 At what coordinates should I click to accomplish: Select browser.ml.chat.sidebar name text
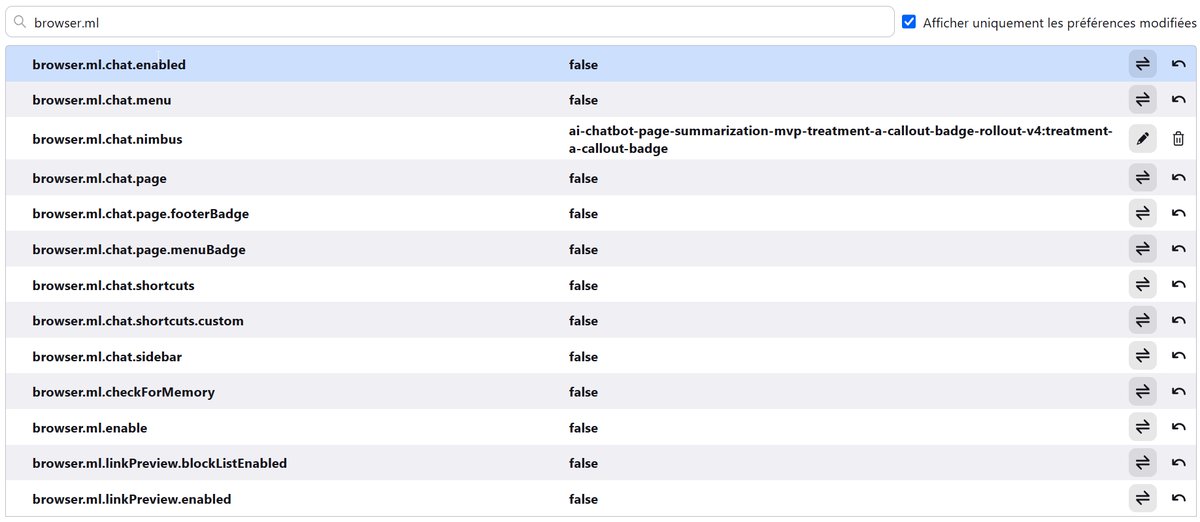(x=107, y=356)
